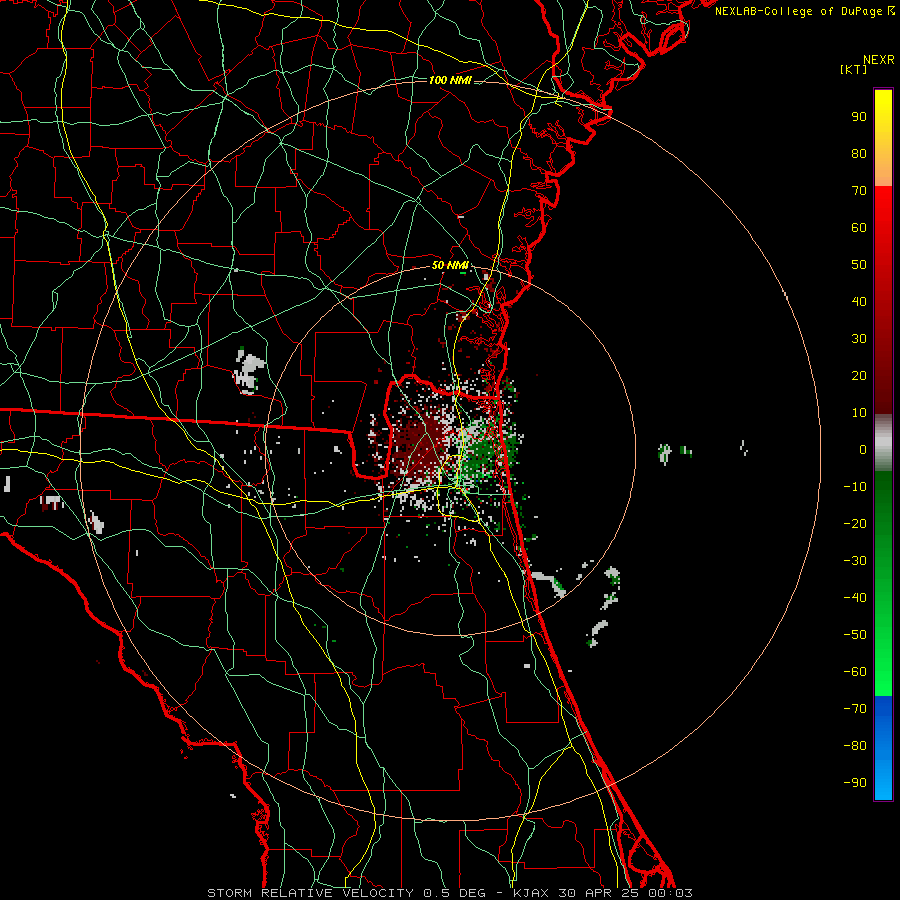Image resolution: width=900 pixels, height=900 pixels.
Task: Select the 50 value on velocity scale
Action: (859, 265)
